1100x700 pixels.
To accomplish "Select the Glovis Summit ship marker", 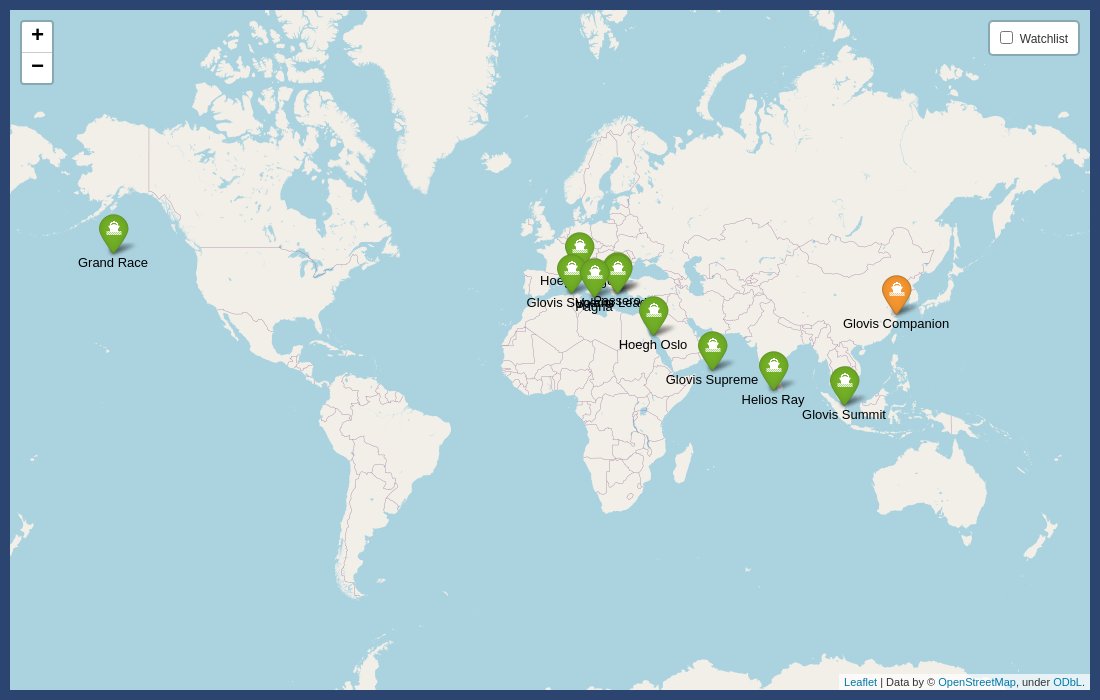I will 845,384.
